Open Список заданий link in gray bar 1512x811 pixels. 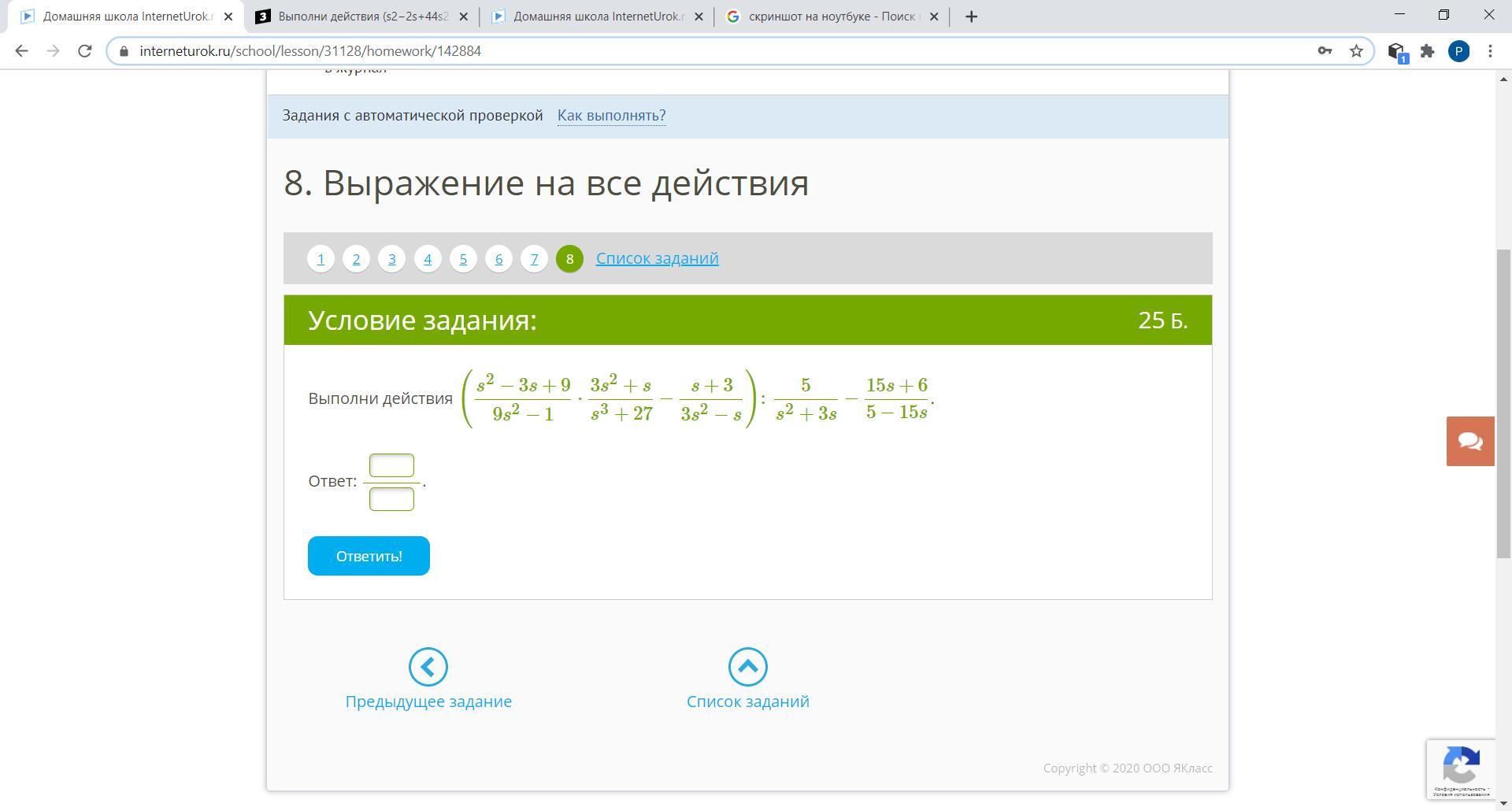point(657,258)
